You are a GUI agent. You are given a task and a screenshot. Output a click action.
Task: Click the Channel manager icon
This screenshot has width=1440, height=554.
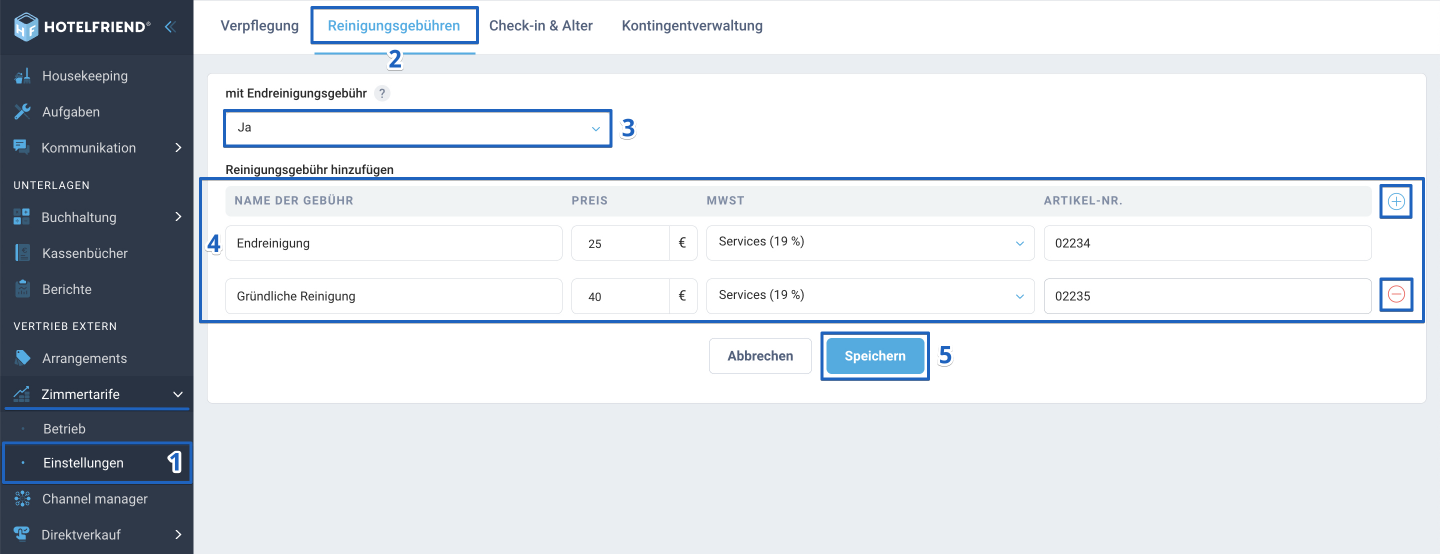point(22,499)
